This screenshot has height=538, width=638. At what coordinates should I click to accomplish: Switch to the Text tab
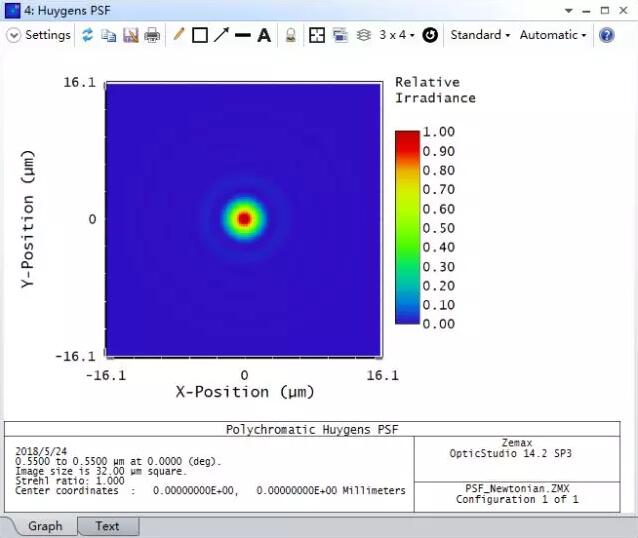click(x=107, y=526)
